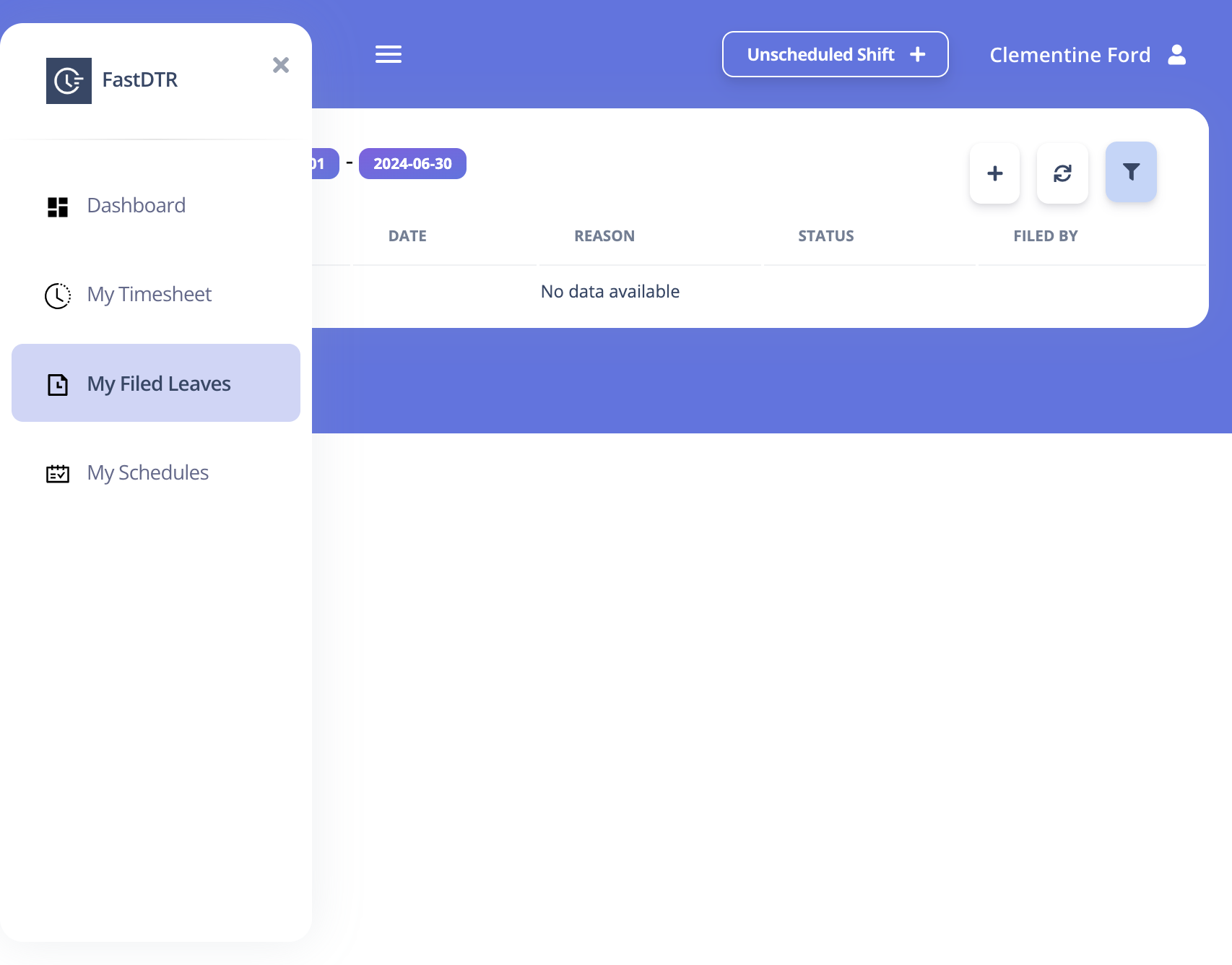This screenshot has width=1232, height=965.
Task: Sort by the DATE column header
Action: 407,236
